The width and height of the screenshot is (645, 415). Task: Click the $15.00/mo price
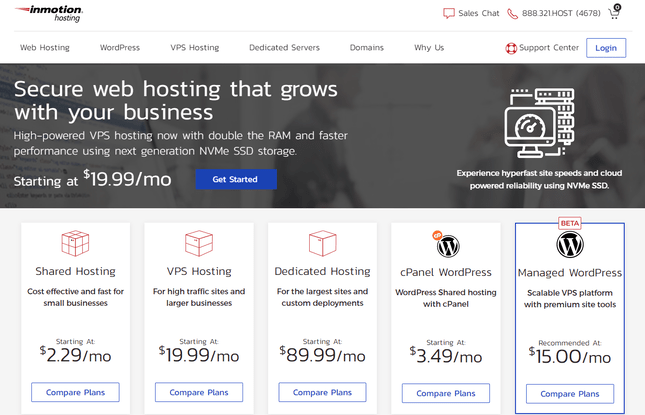coord(570,357)
